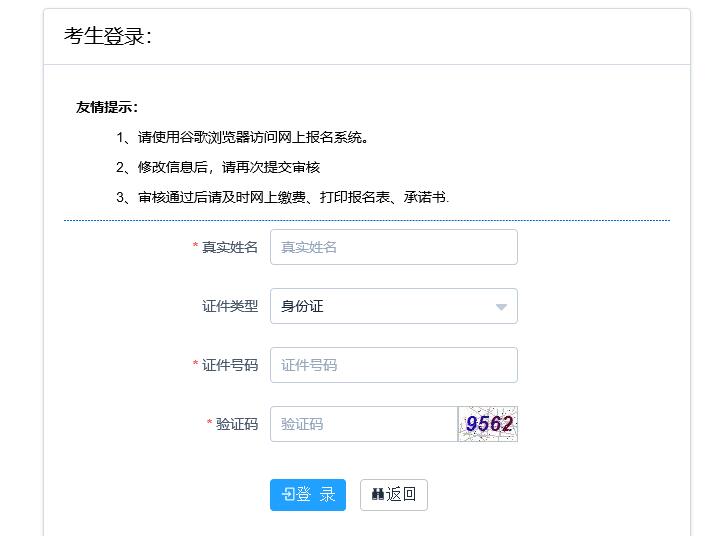Click the 友情提示 heading text

(x=107, y=107)
